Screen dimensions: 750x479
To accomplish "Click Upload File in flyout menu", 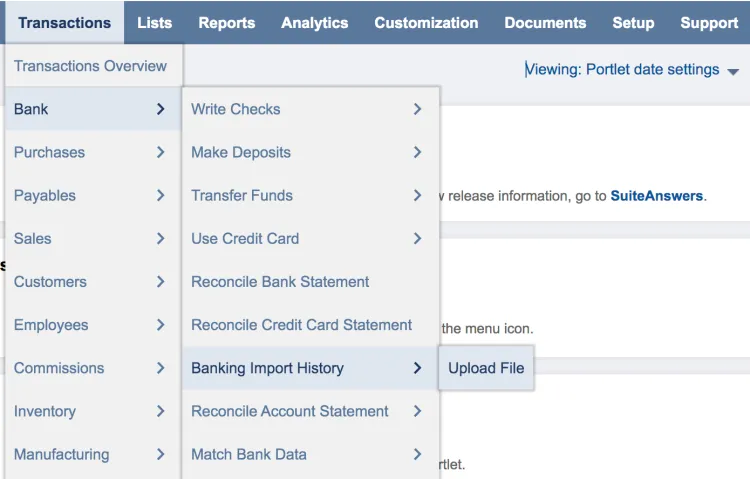I will (x=486, y=368).
